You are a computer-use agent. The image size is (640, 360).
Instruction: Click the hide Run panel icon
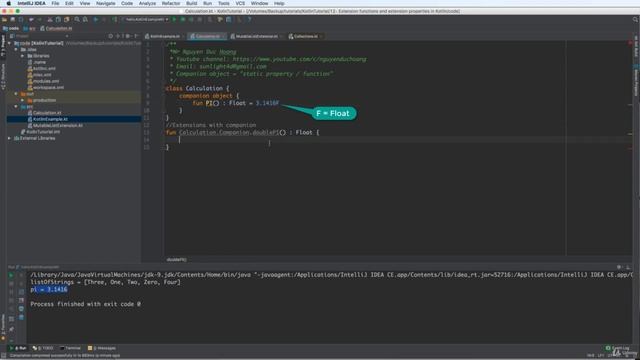tap(628, 267)
